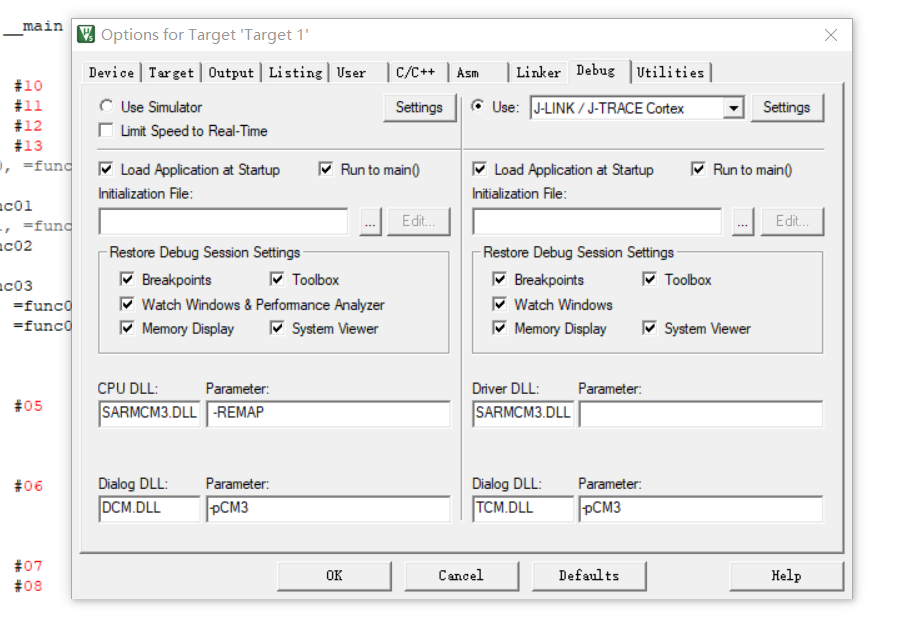Toggle driver Toolbox checkbox
924x619 pixels.
[649, 279]
